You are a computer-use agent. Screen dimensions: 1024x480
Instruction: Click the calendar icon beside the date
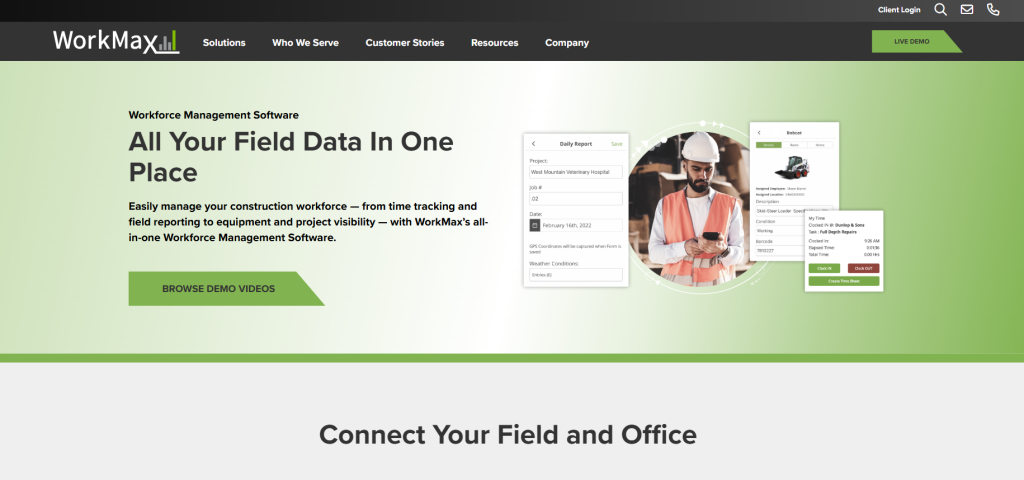click(534, 225)
